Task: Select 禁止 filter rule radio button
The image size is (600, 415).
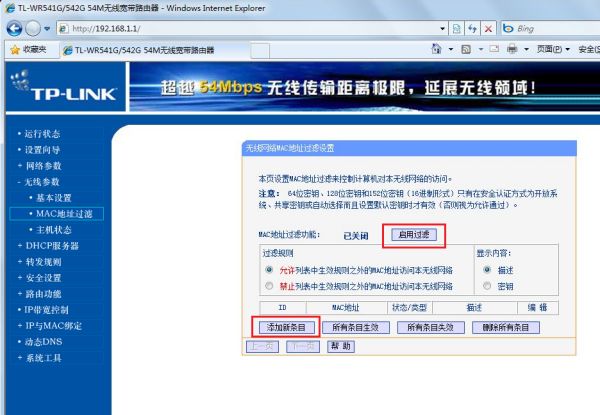Action: [269, 286]
